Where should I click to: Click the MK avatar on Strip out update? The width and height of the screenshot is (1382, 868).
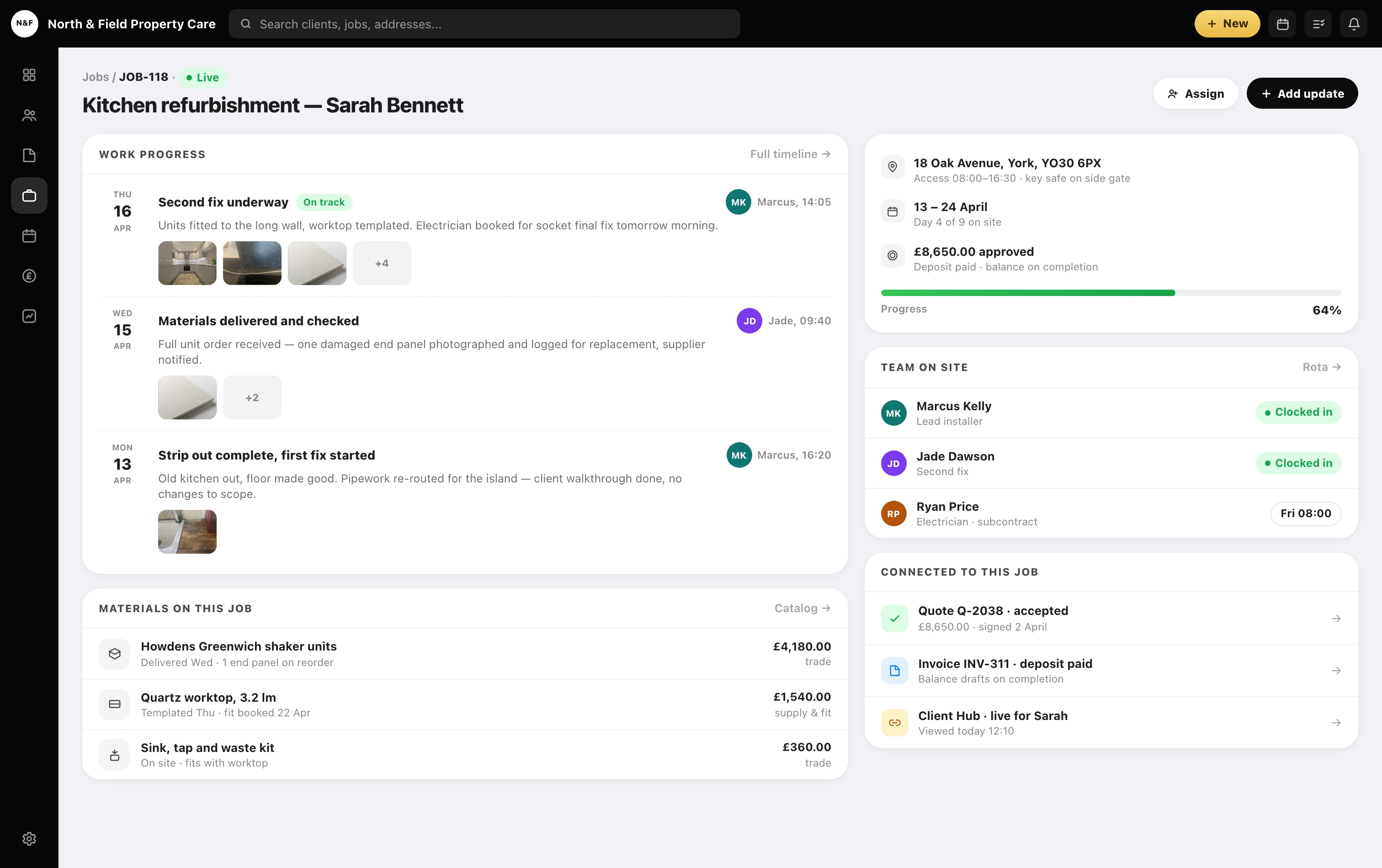tap(739, 455)
